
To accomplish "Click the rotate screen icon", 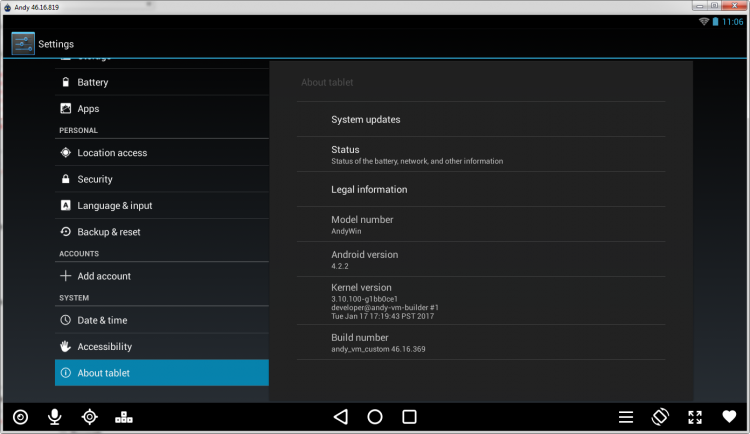I will click(x=660, y=417).
